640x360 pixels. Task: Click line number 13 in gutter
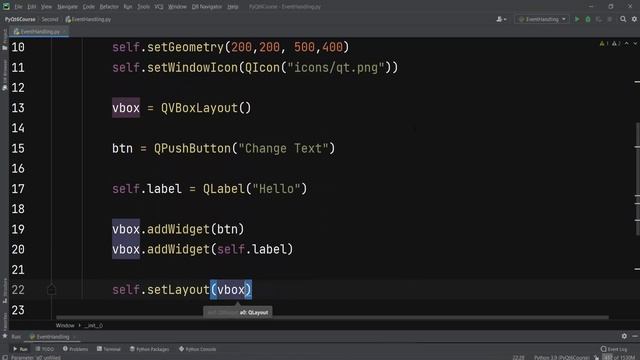point(18,108)
